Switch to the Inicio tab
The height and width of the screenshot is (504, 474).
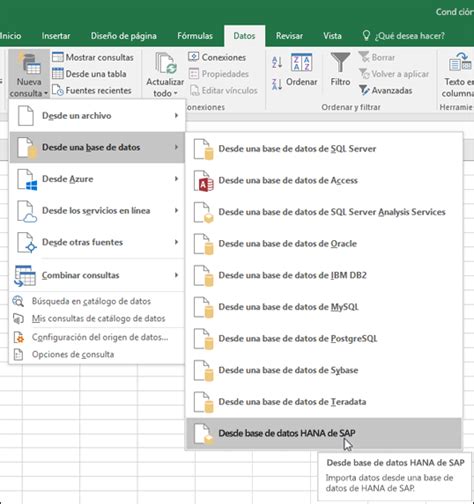point(11,36)
